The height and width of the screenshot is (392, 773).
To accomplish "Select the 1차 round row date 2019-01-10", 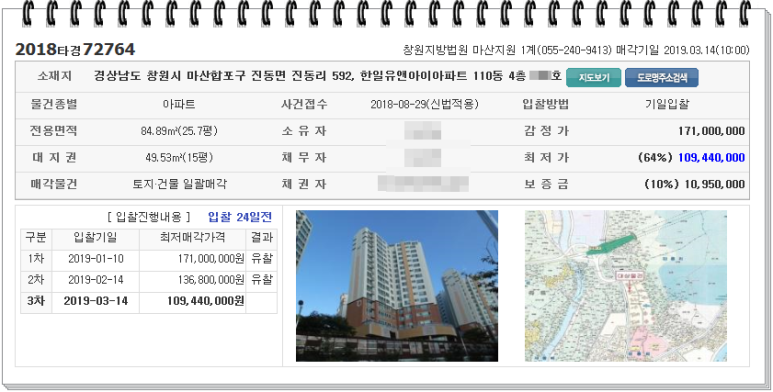I will (96, 259).
